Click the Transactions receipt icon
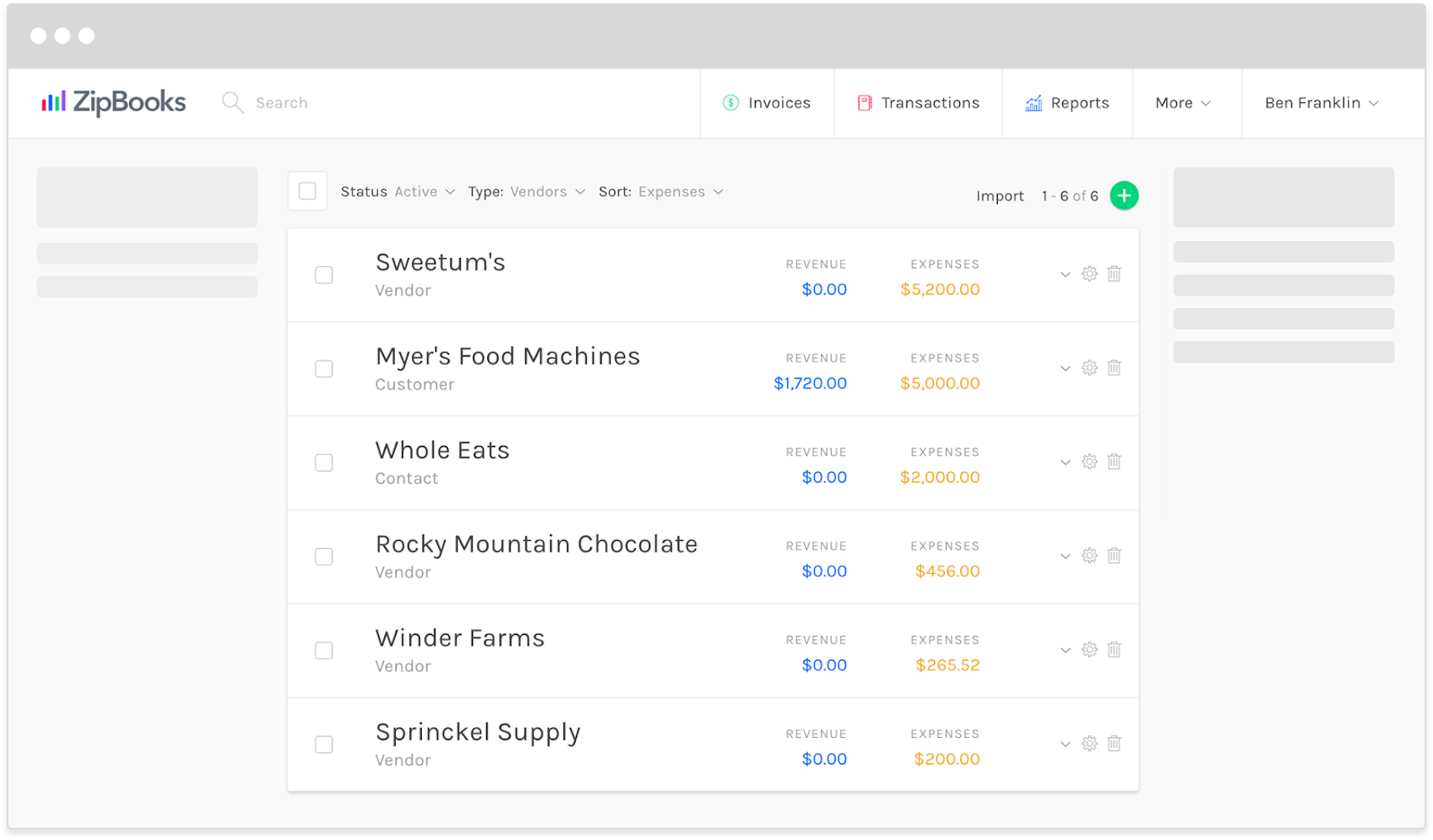The height and width of the screenshot is (840, 1433). tap(864, 103)
